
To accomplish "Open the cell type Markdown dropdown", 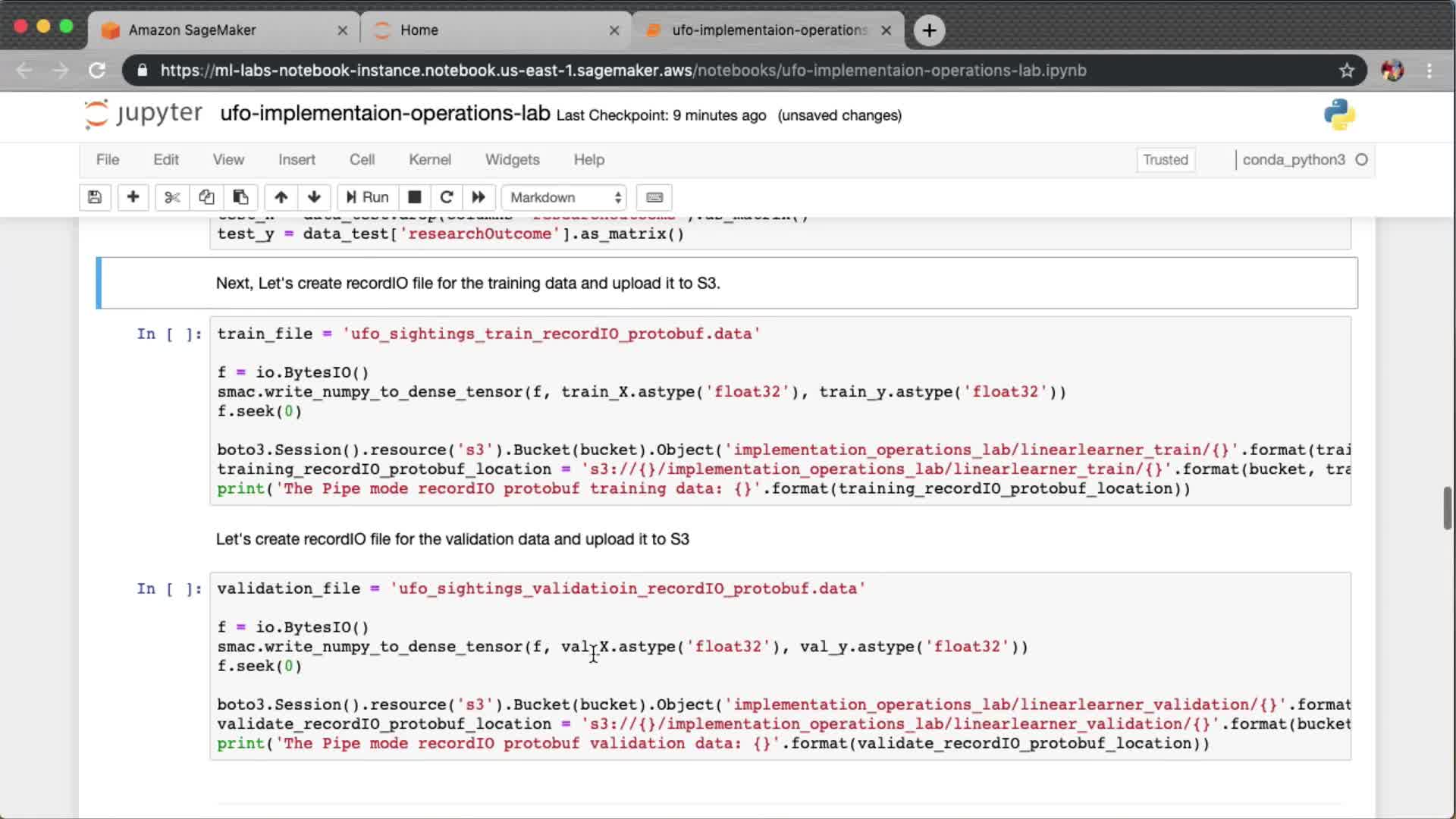I will (564, 197).
